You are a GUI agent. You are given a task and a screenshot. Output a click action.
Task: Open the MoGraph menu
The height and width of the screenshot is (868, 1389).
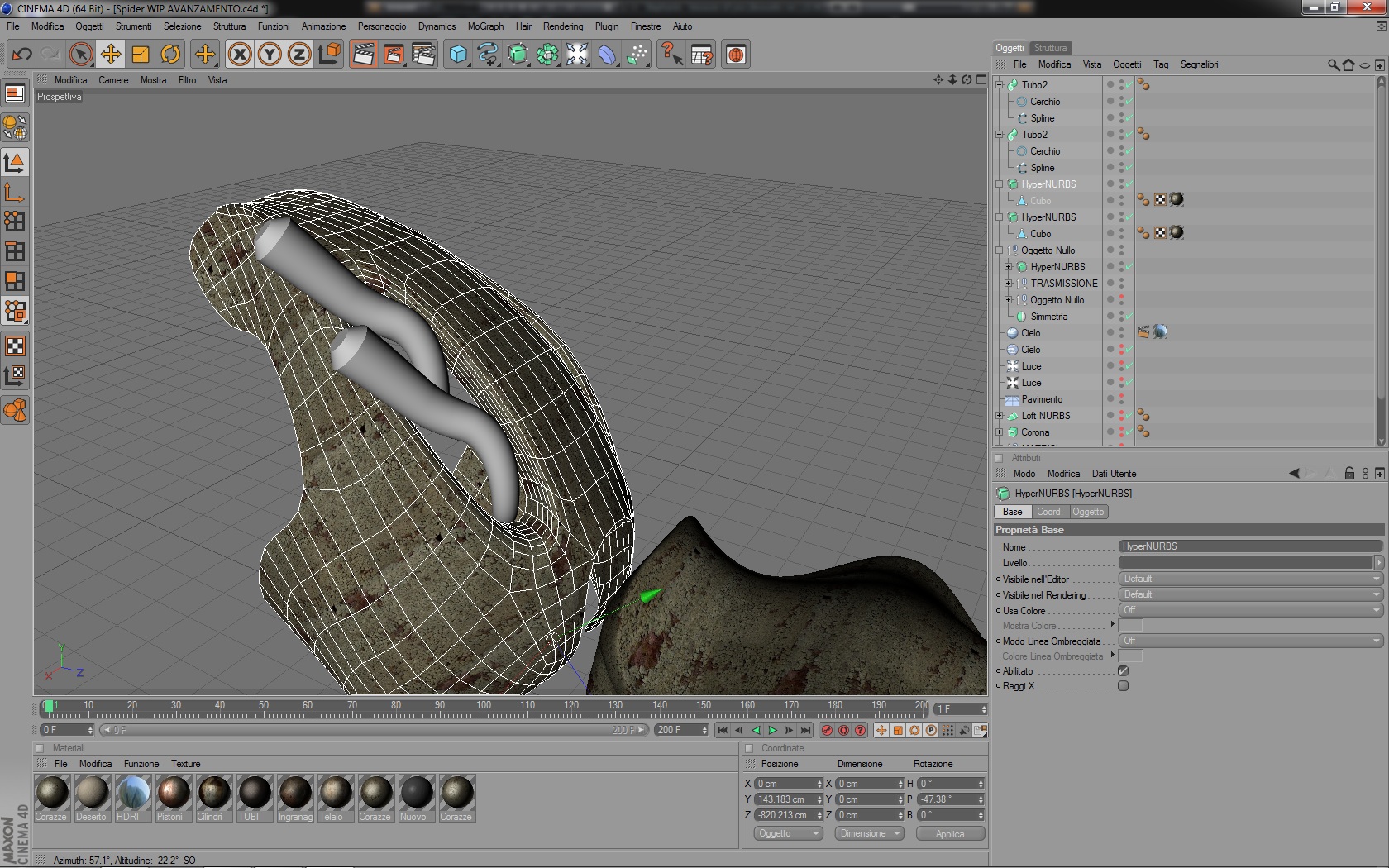click(x=485, y=26)
